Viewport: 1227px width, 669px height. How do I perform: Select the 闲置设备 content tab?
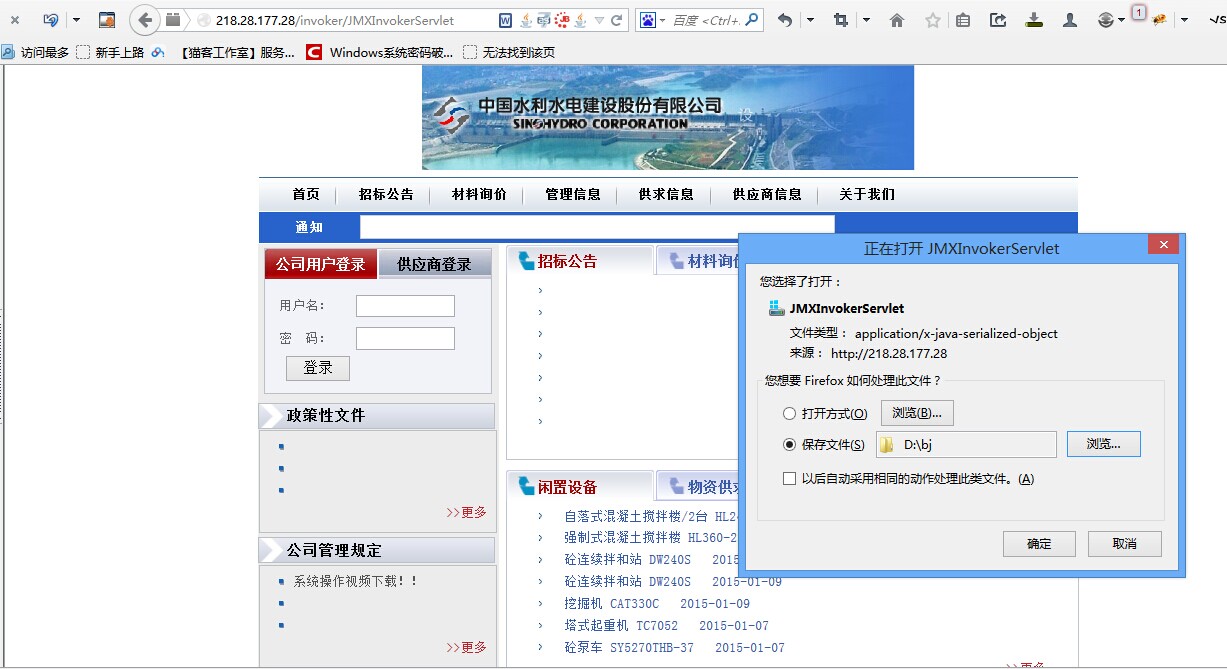(580, 487)
